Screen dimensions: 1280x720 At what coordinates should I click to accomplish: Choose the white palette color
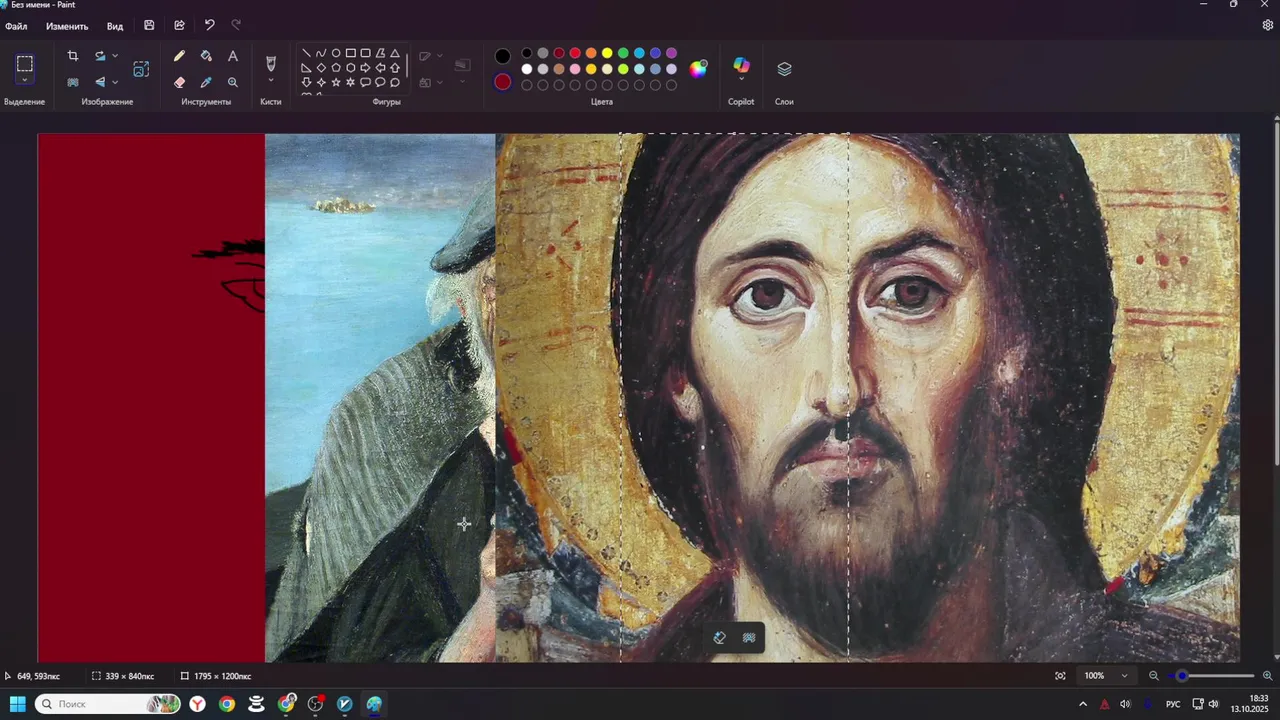click(x=527, y=69)
